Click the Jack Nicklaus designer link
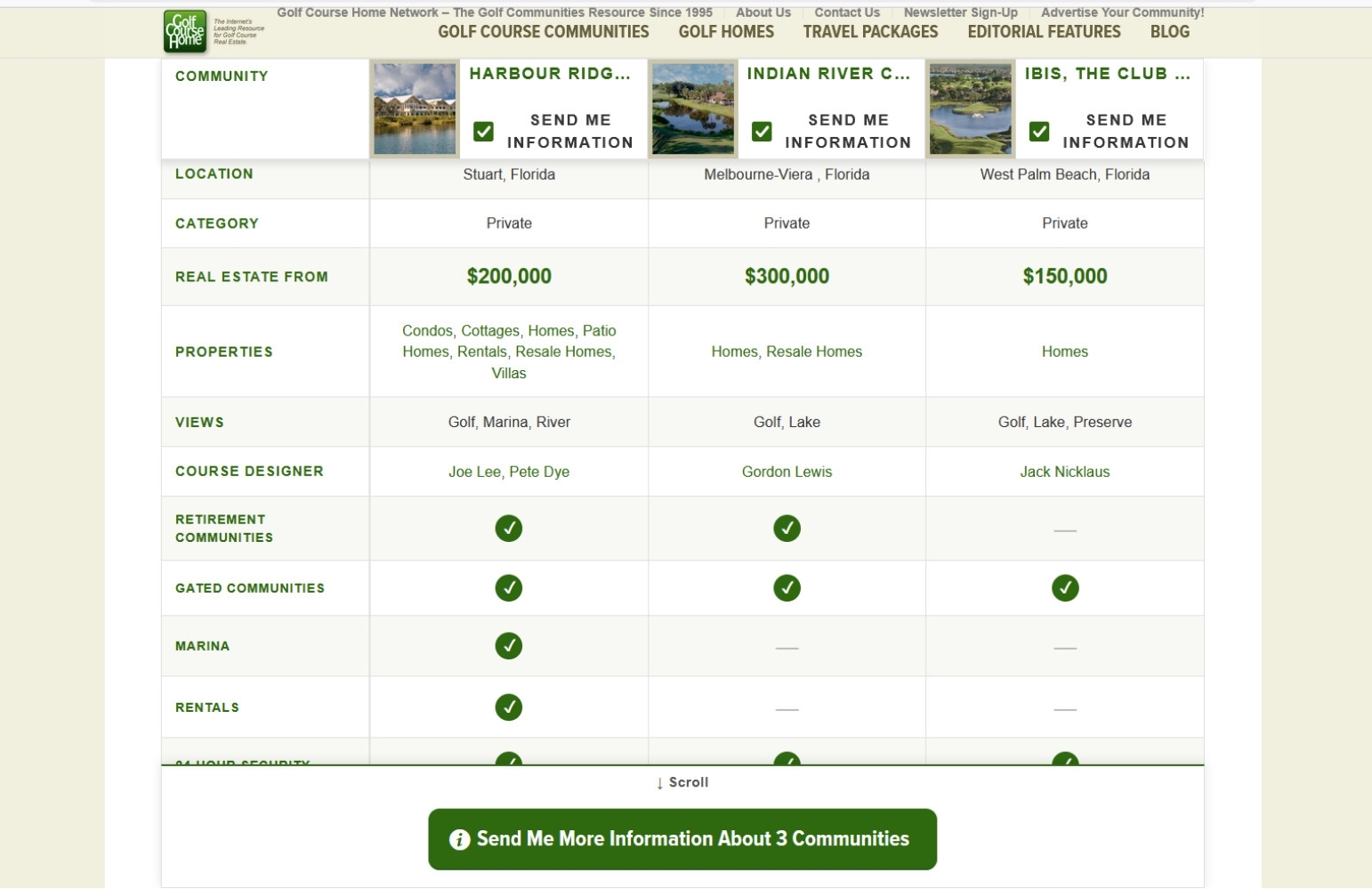The height and width of the screenshot is (889, 1372). coord(1065,472)
